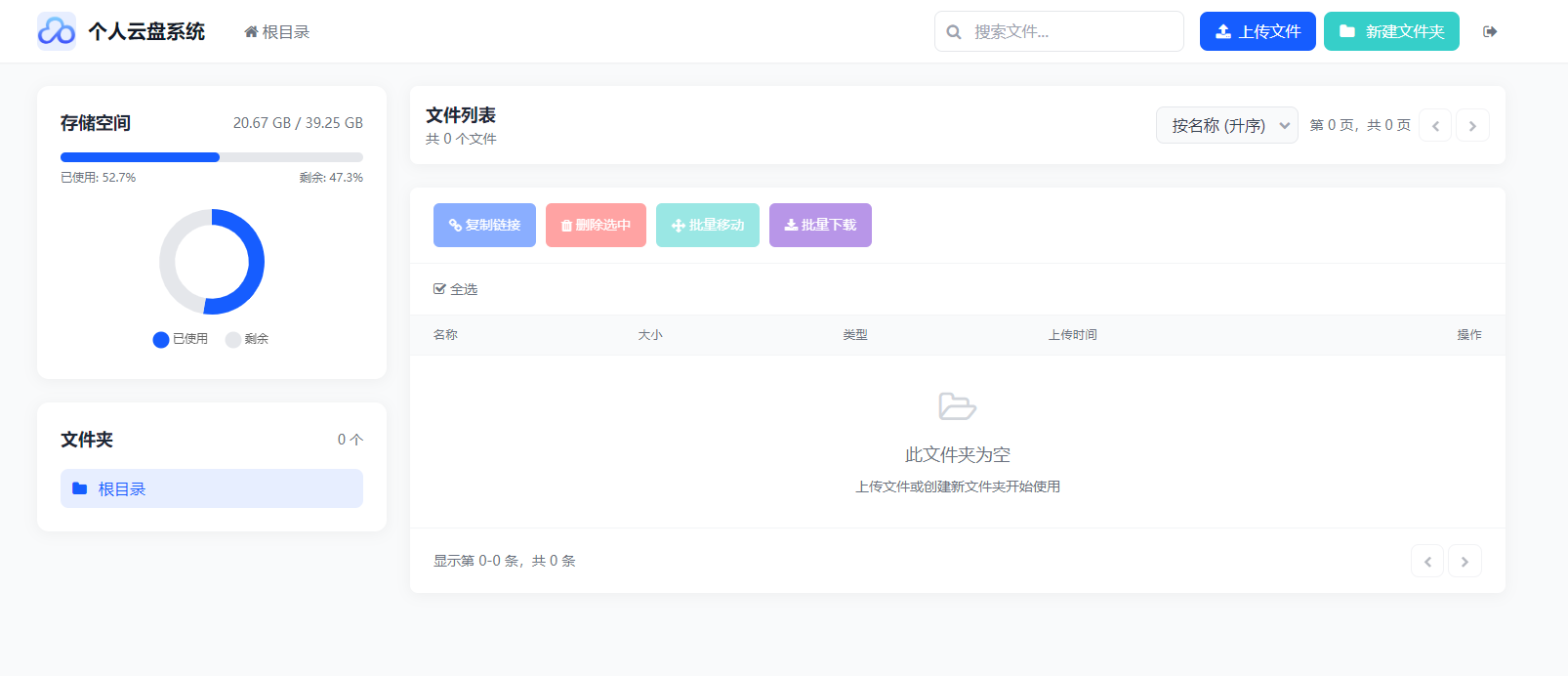
Task: Click the 文件夹 panel heading
Action: click(x=87, y=440)
